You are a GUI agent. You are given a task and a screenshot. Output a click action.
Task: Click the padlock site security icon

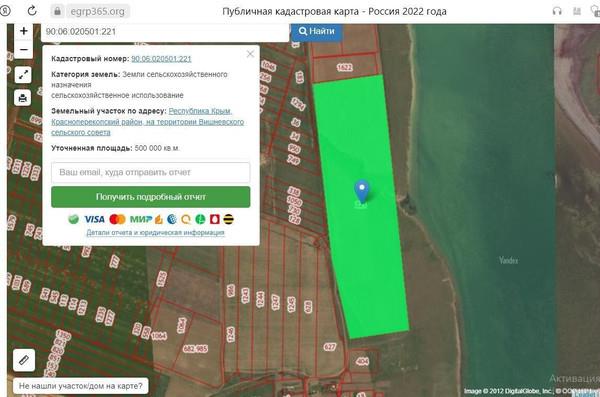pos(57,11)
